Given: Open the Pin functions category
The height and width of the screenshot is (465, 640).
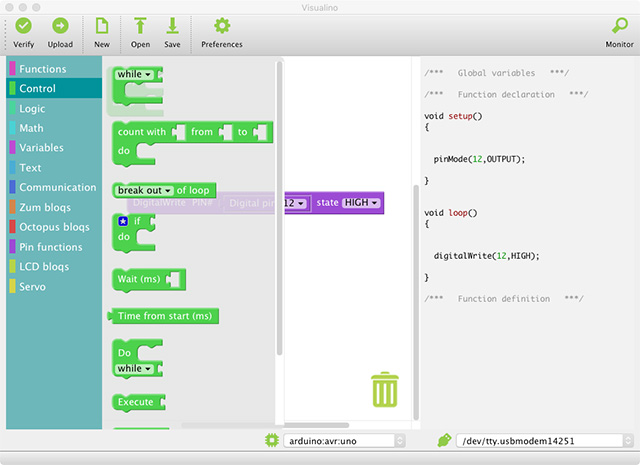Looking at the screenshot, I should pyautogui.click(x=50, y=247).
